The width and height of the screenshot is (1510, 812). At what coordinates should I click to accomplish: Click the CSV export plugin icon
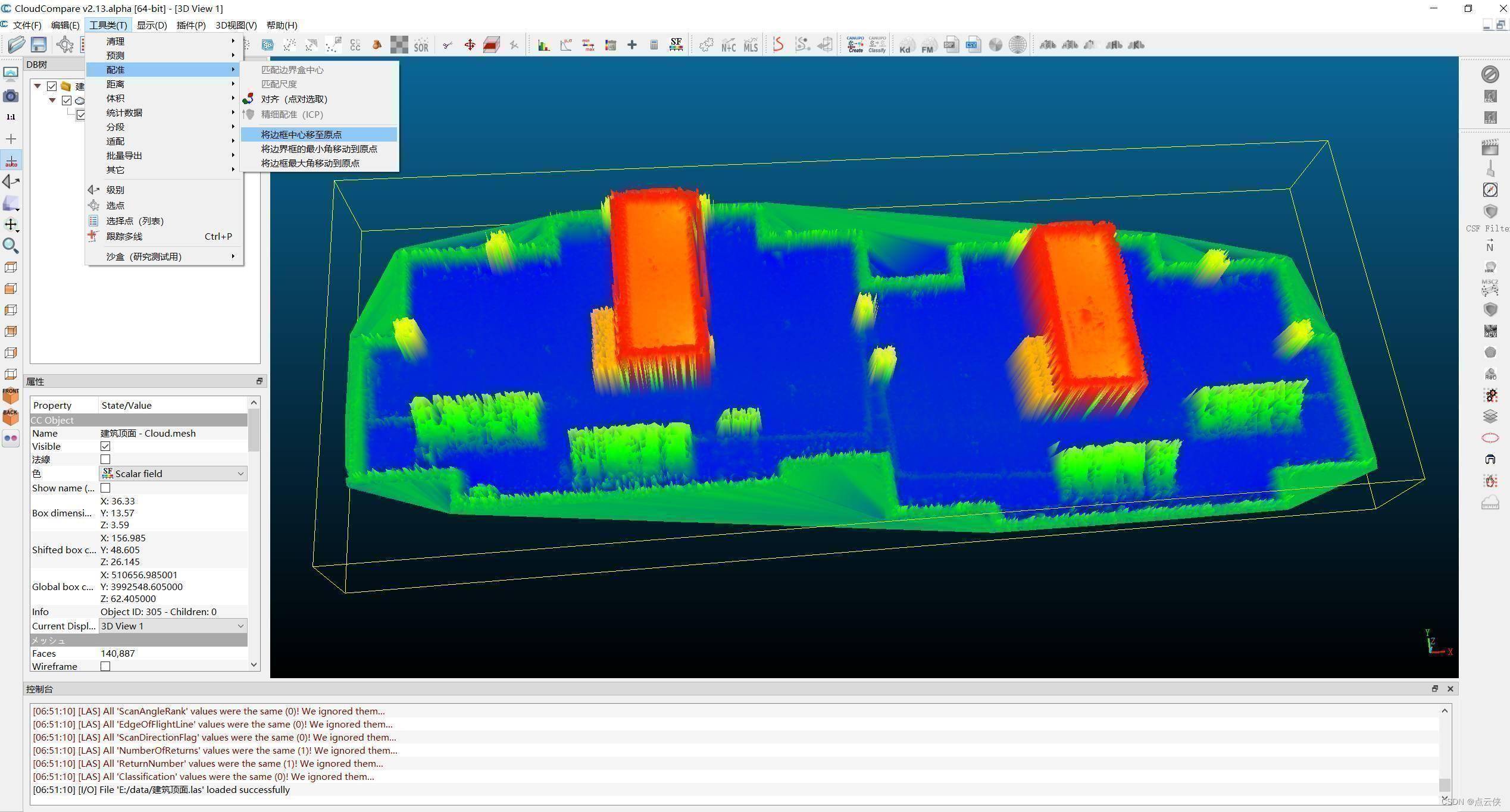(x=973, y=45)
